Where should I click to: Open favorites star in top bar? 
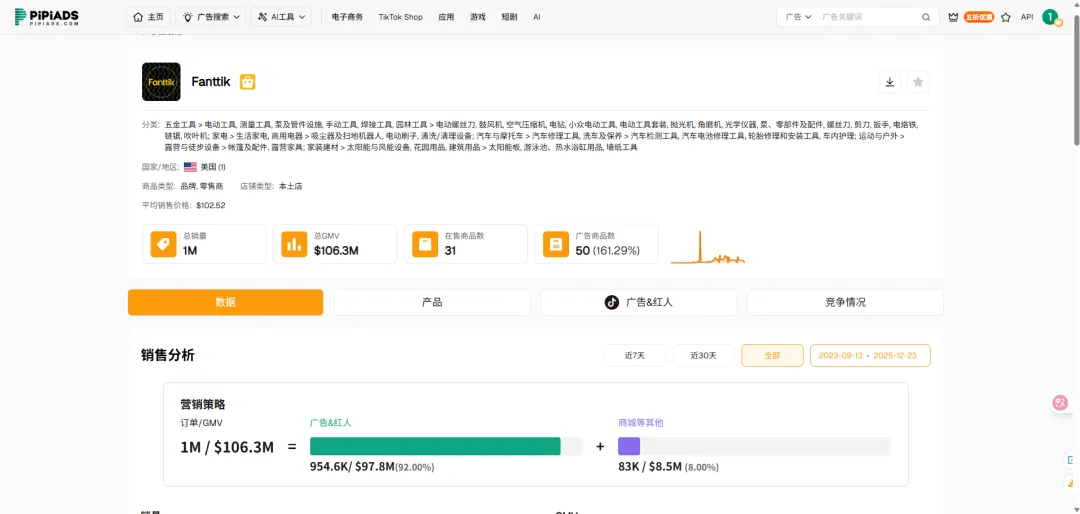pos(1005,17)
